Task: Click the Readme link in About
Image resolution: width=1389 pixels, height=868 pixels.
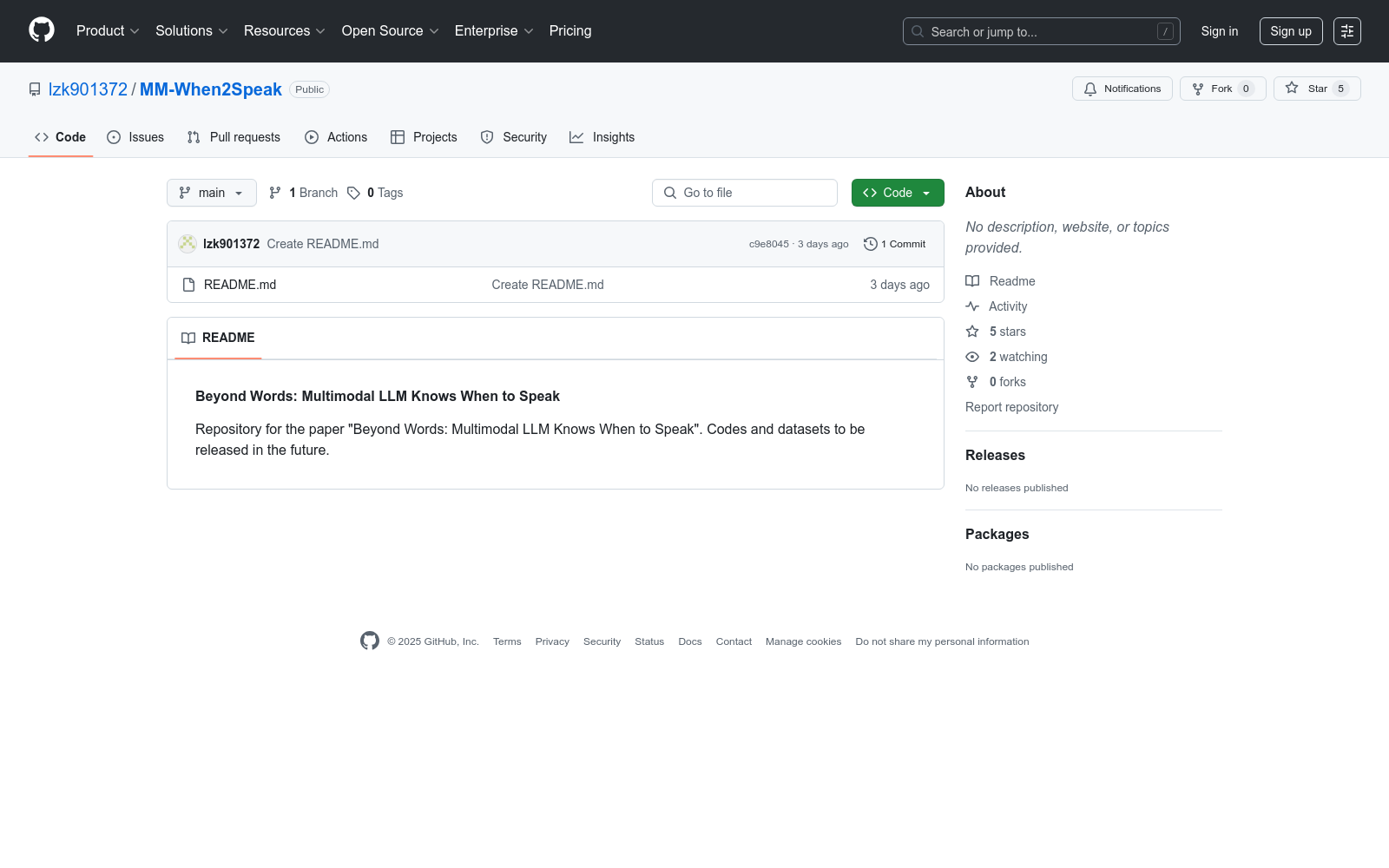Action: point(1000,281)
